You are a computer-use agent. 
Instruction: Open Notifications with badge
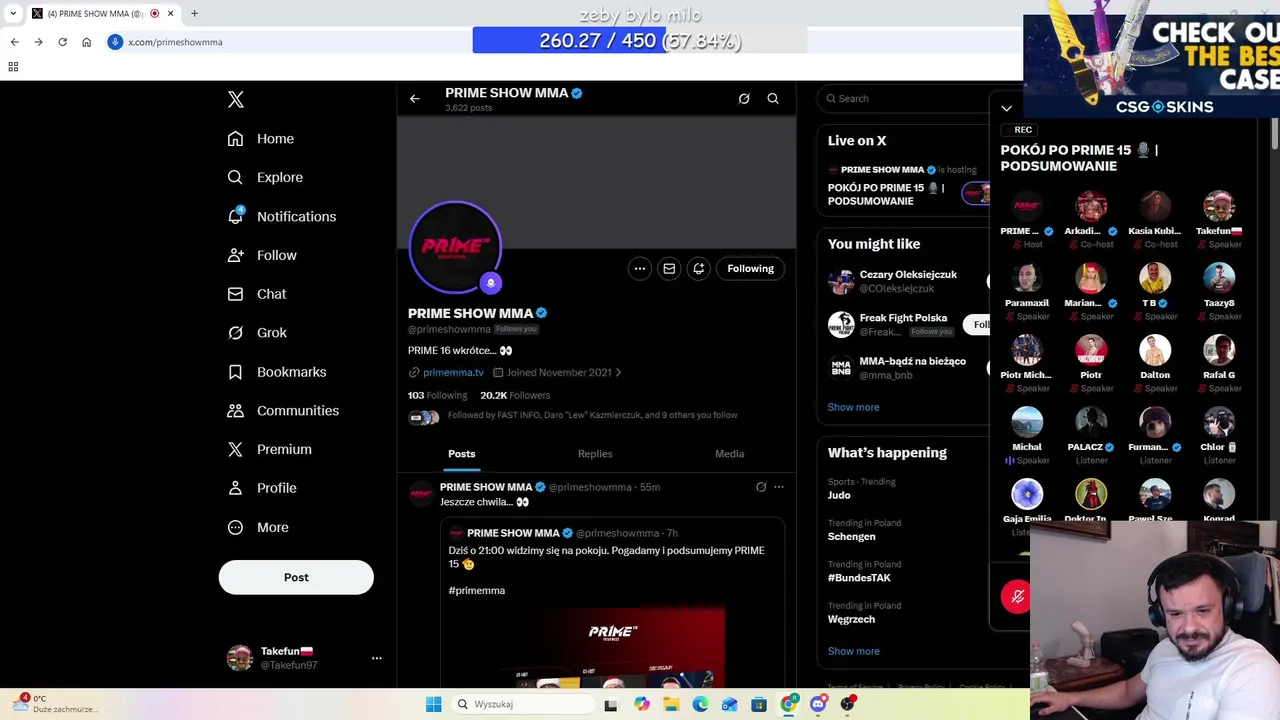pos(281,216)
